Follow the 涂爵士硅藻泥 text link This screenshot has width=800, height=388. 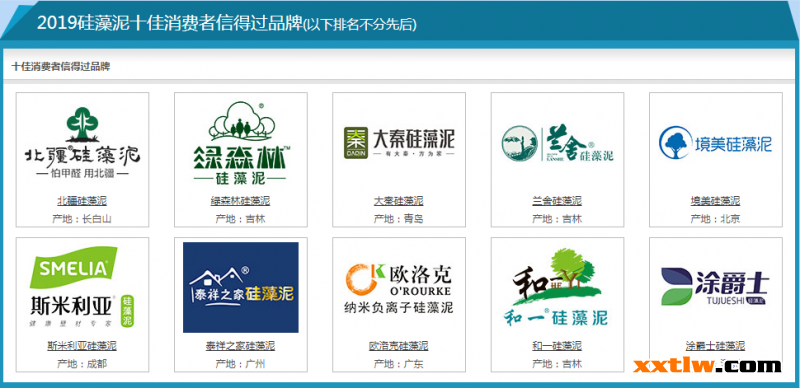(715, 346)
